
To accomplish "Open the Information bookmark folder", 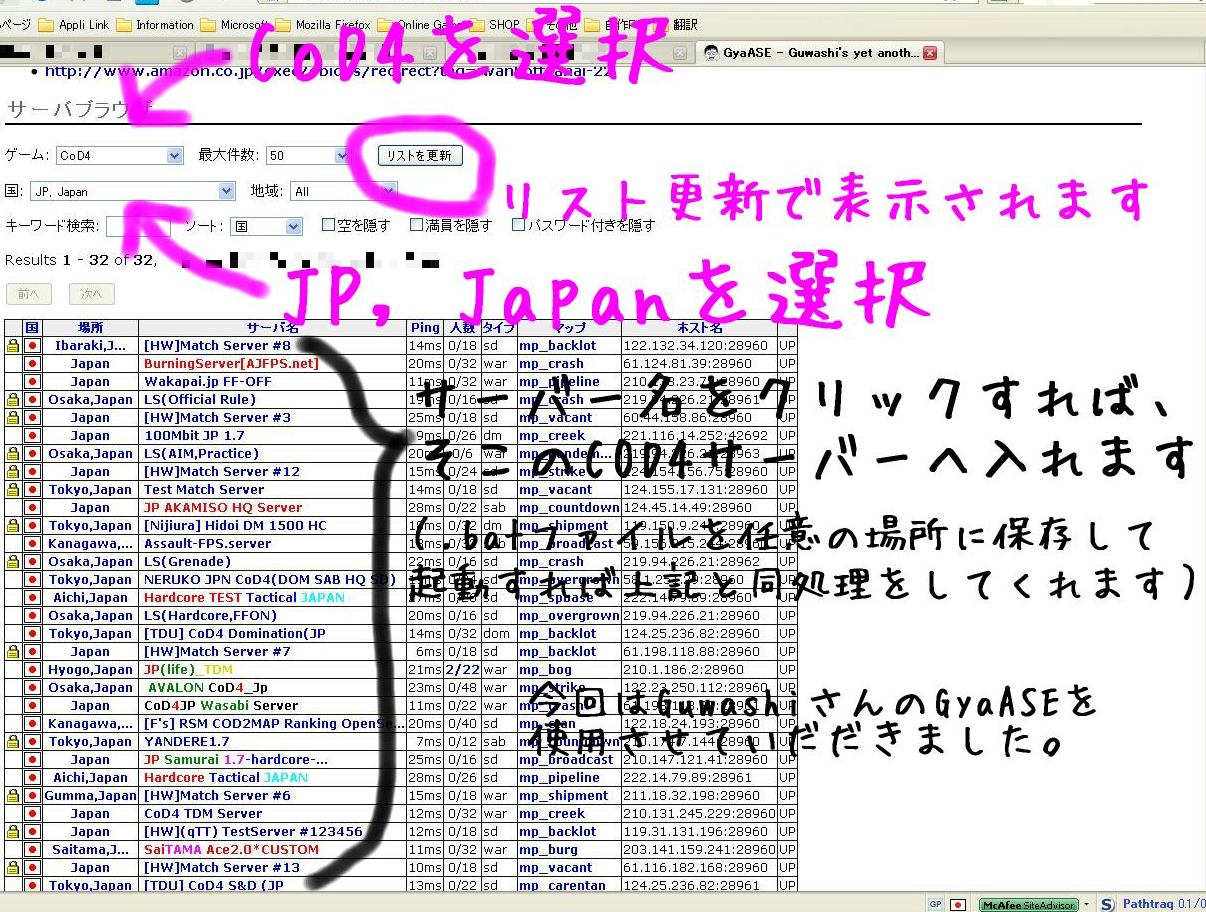I will coord(155,25).
